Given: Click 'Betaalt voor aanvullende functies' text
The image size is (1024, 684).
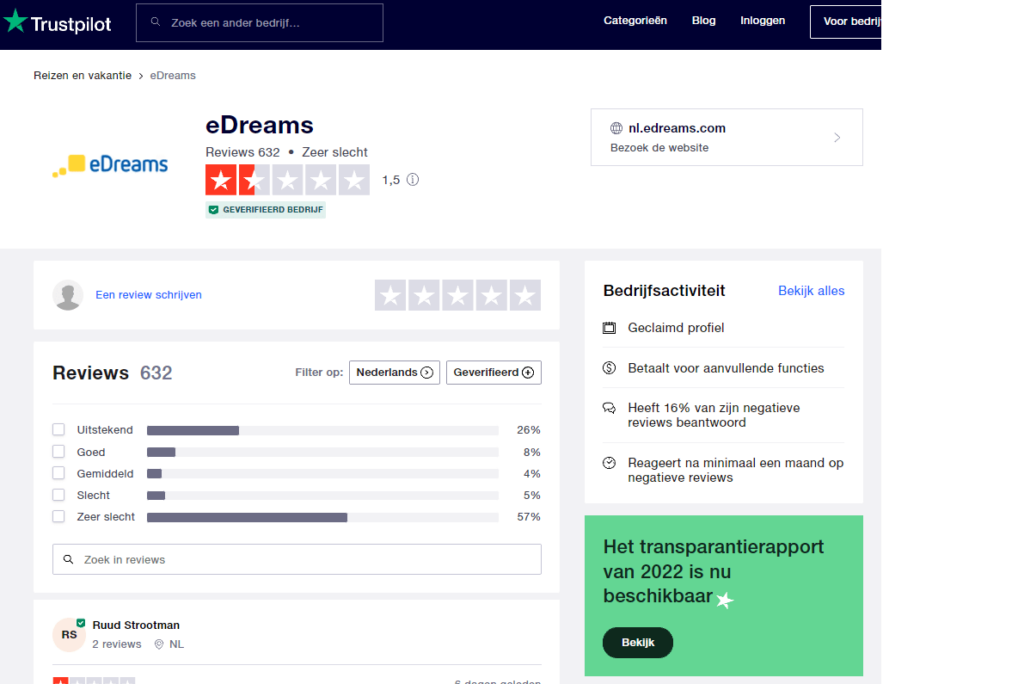Looking at the screenshot, I should (726, 368).
